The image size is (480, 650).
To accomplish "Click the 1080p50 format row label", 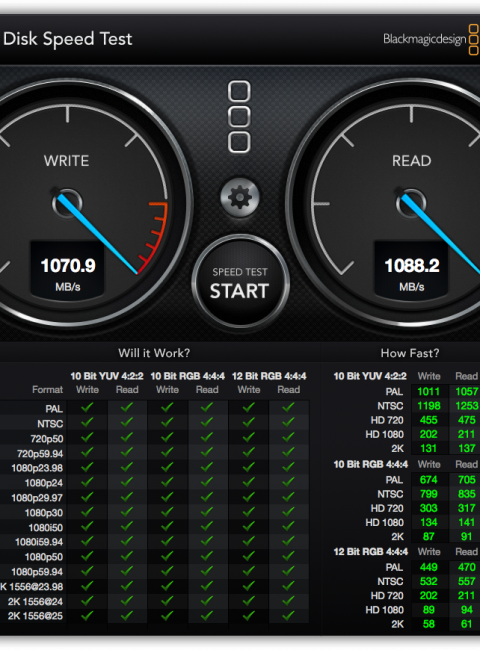I will point(44,557).
